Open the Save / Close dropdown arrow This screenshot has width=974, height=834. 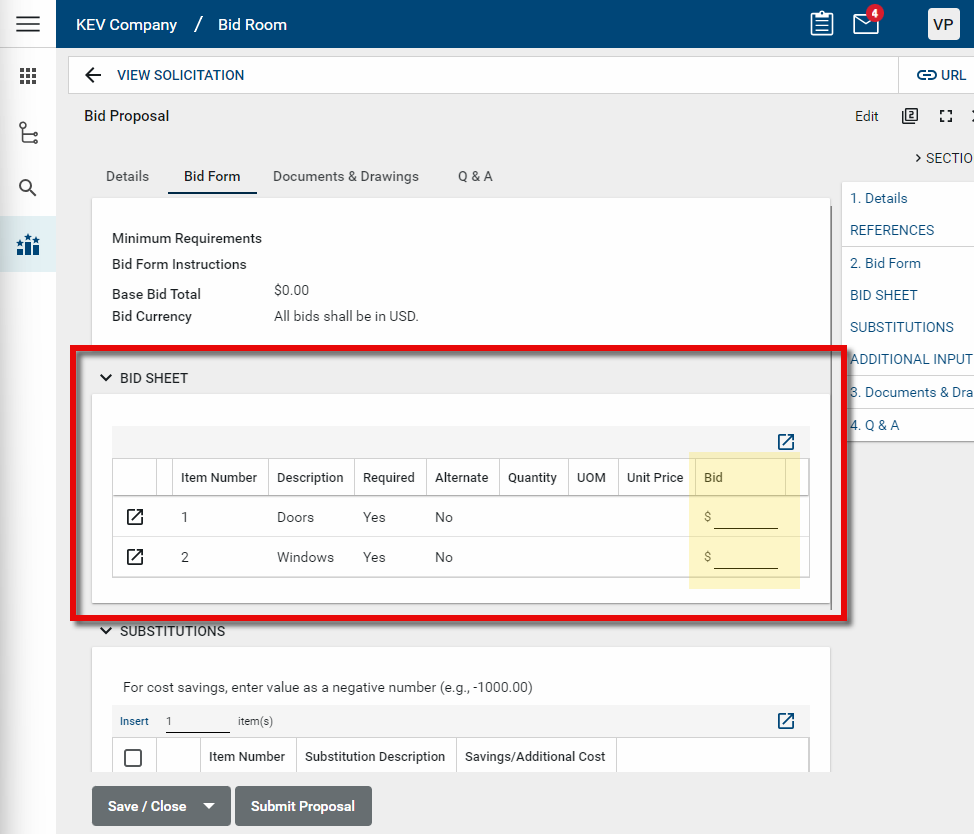tap(209, 806)
